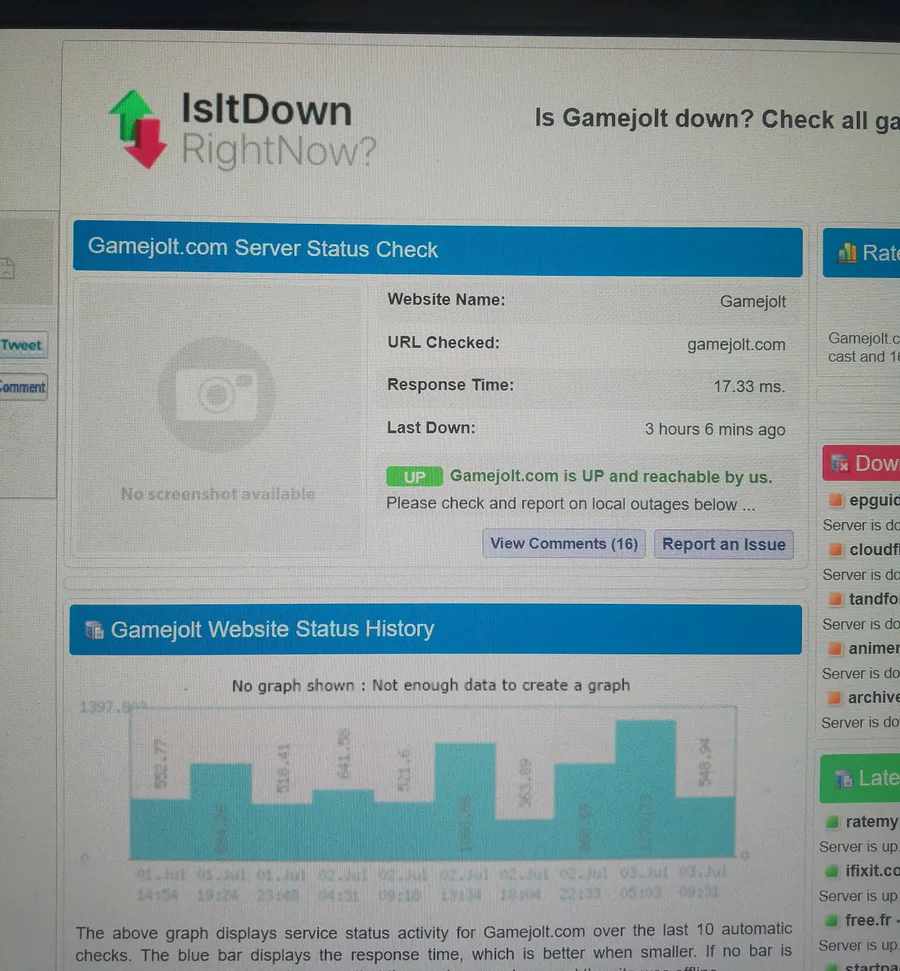The height and width of the screenshot is (971, 900).
Task: Click the tallest bar in response graph
Action: coord(645,789)
